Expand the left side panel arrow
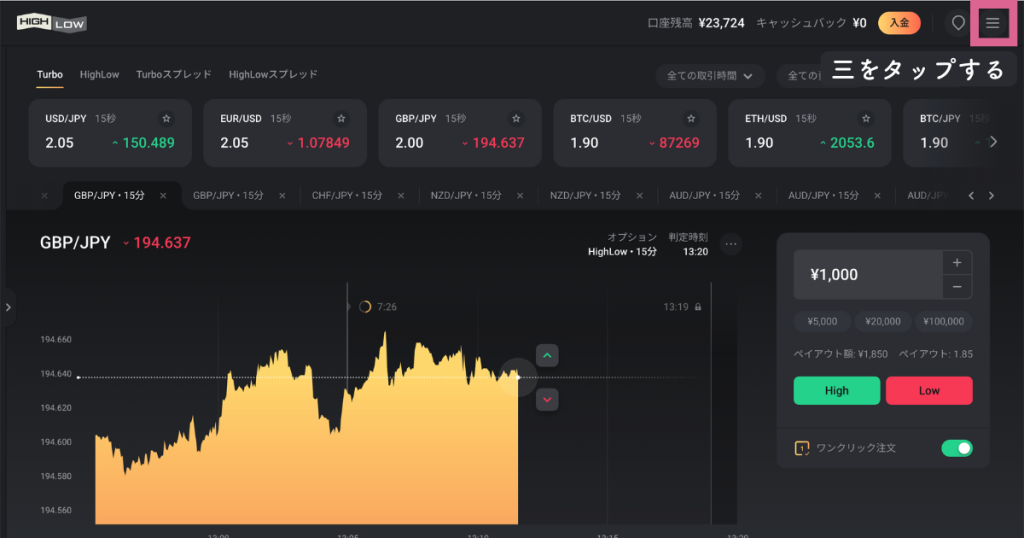Screen dimensions: 1024x538 click(8, 307)
